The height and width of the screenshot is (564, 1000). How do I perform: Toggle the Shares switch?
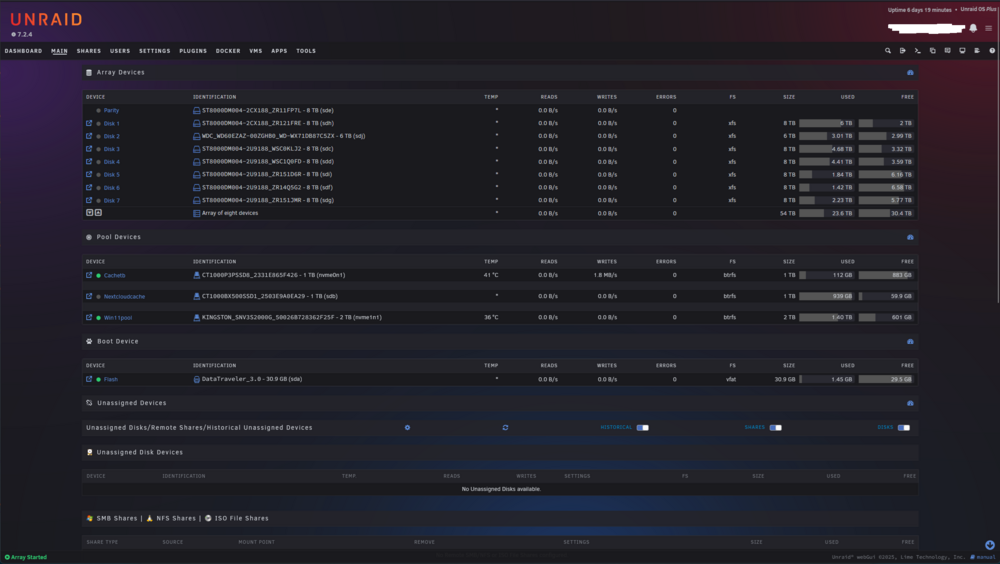pyautogui.click(x=776, y=427)
